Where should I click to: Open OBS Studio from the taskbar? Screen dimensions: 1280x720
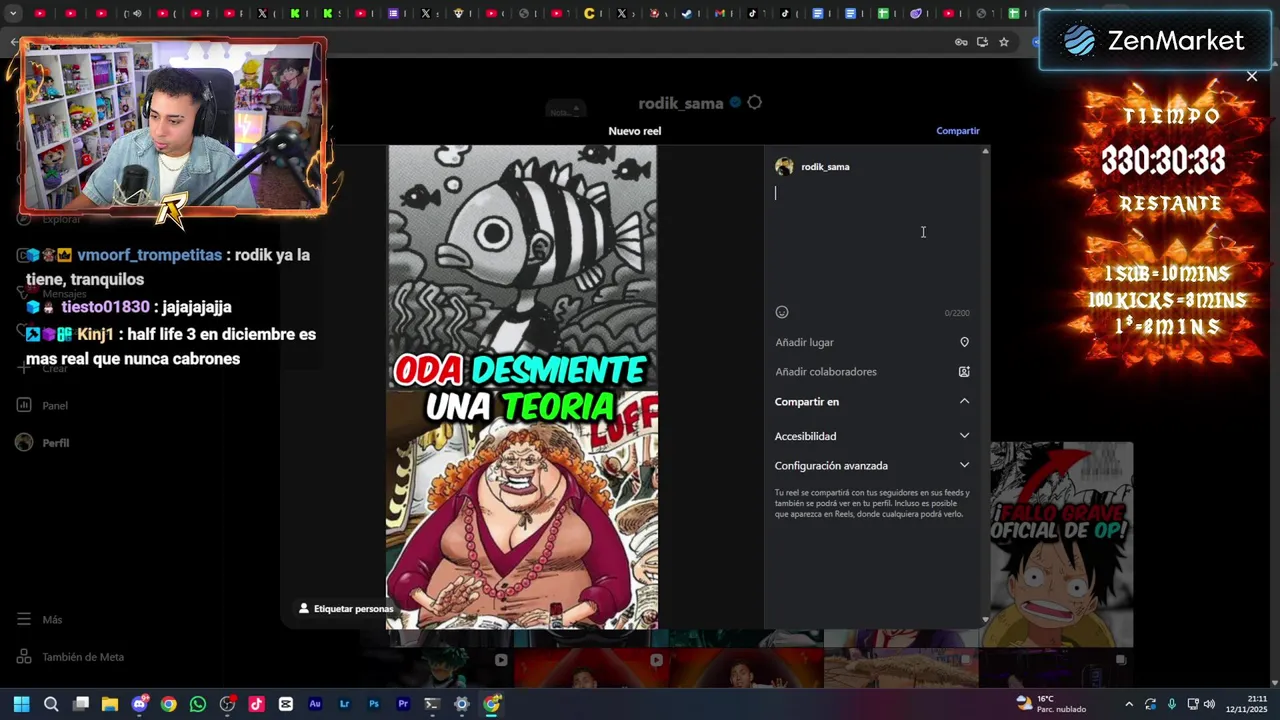point(227,704)
